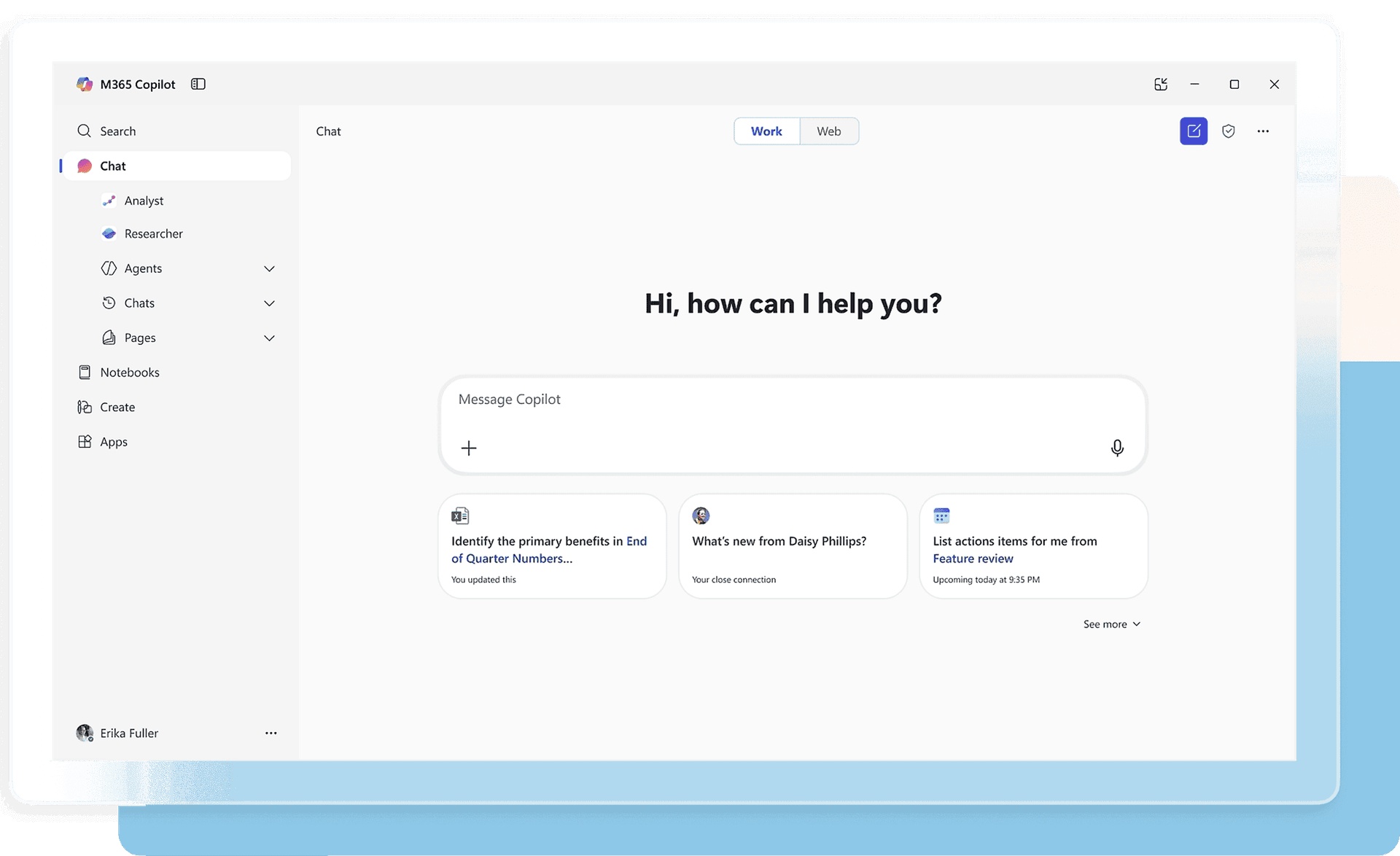The width and height of the screenshot is (1400, 856).
Task: Open the Create section
Action: [x=117, y=407]
